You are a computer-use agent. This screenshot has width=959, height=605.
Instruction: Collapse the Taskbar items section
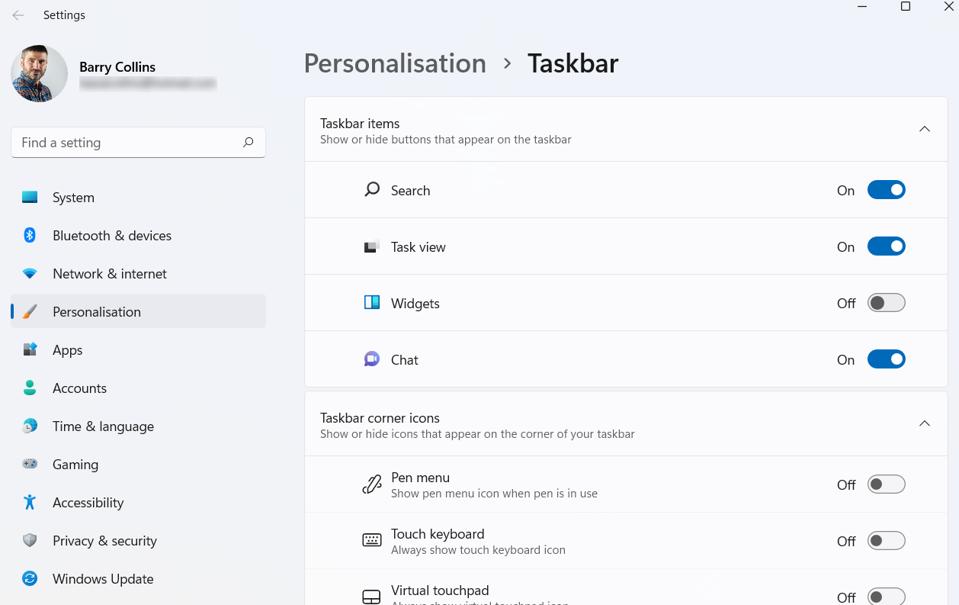[x=924, y=129]
